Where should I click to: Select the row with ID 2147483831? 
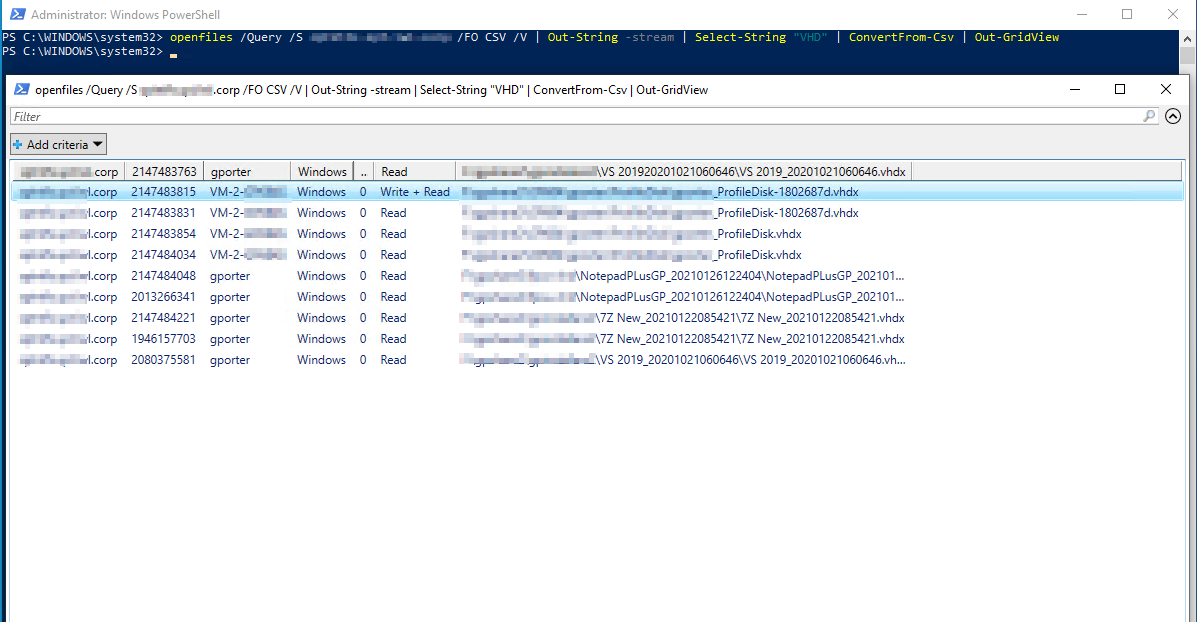(164, 213)
